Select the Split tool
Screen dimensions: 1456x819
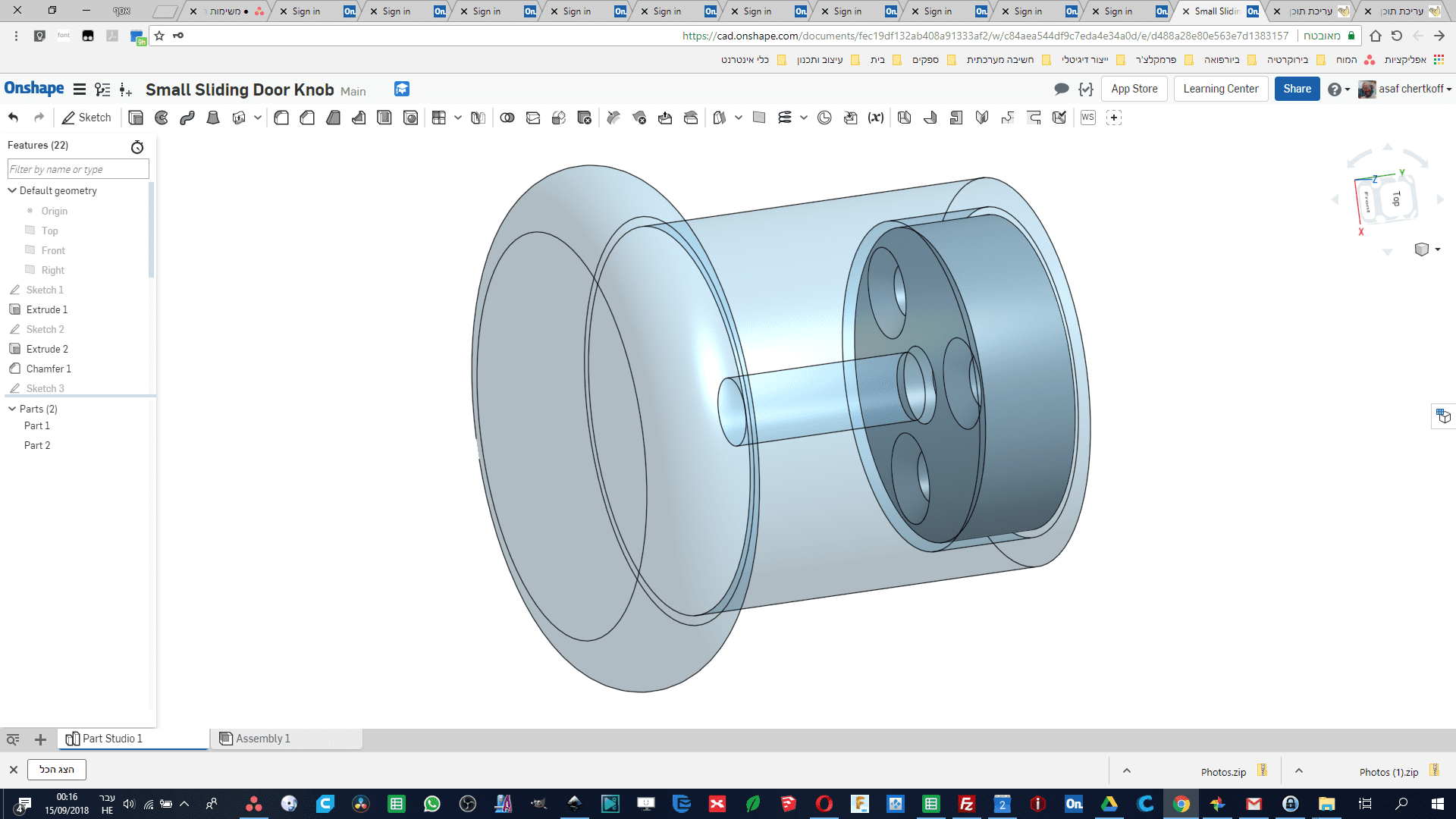(x=533, y=118)
